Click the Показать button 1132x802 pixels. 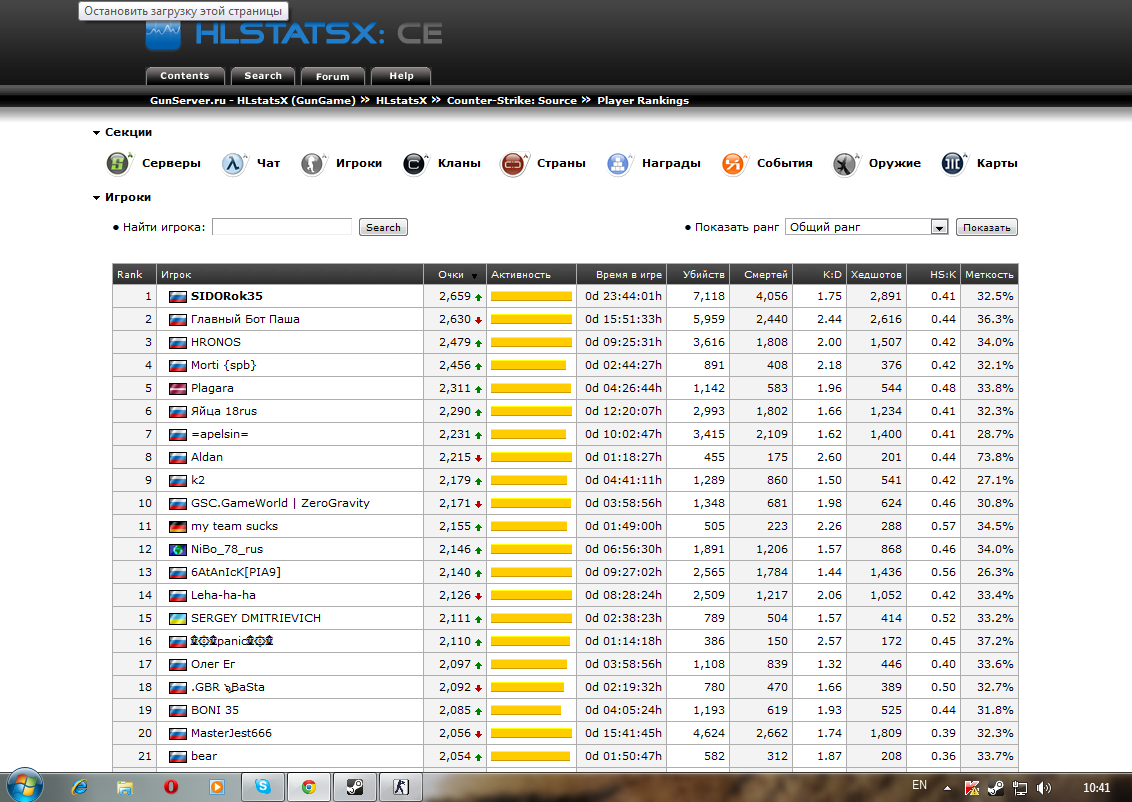(x=986, y=227)
